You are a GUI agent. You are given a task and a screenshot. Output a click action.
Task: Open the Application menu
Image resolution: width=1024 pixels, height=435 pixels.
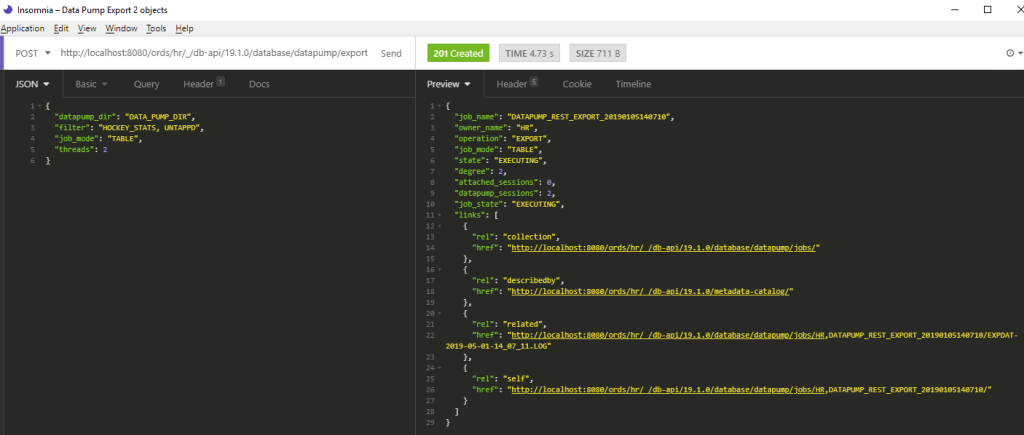23,29
